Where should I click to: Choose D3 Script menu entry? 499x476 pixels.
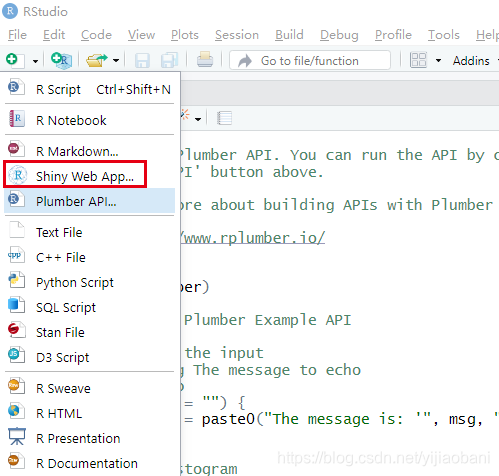pyautogui.click(x=89, y=357)
